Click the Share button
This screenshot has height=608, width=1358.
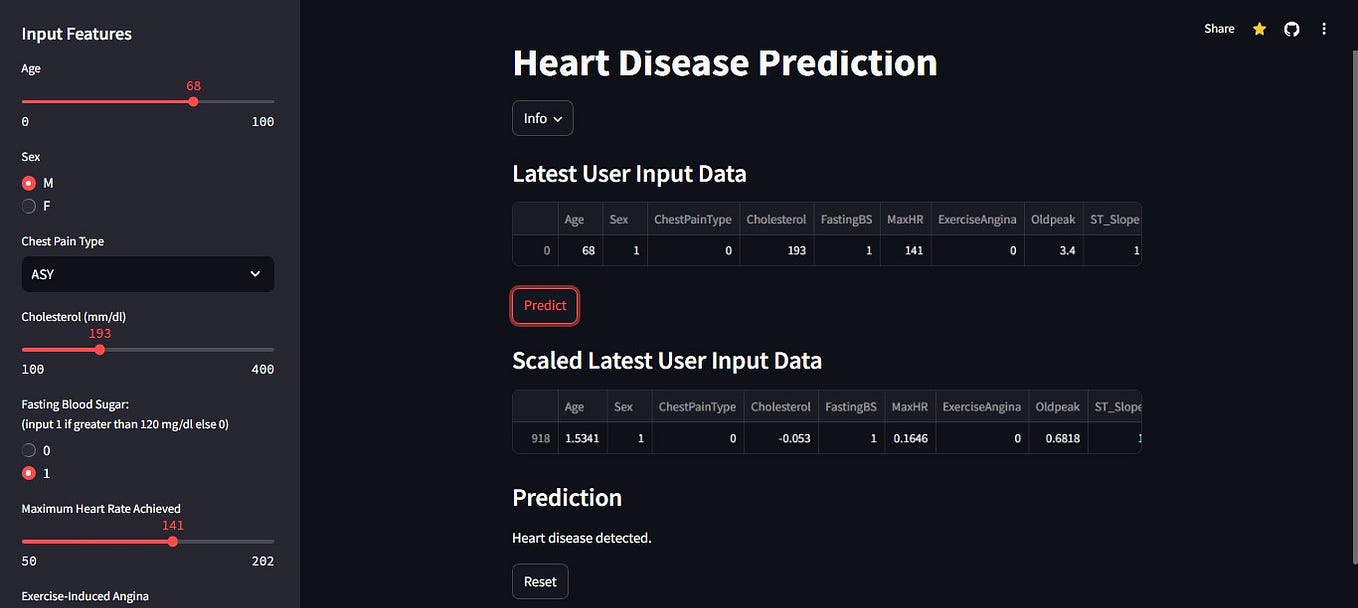1218,28
